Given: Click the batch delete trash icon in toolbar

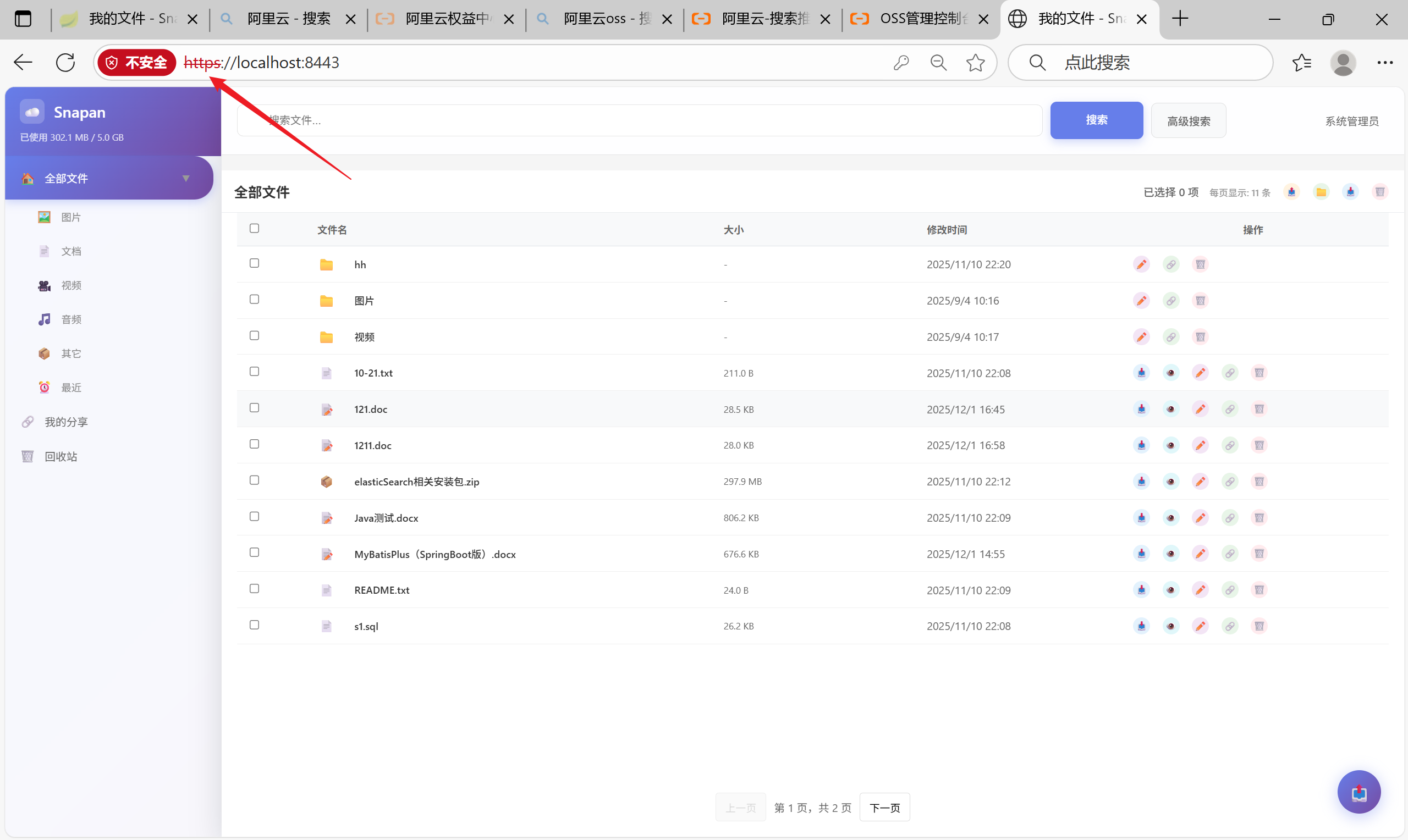Looking at the screenshot, I should (x=1380, y=192).
